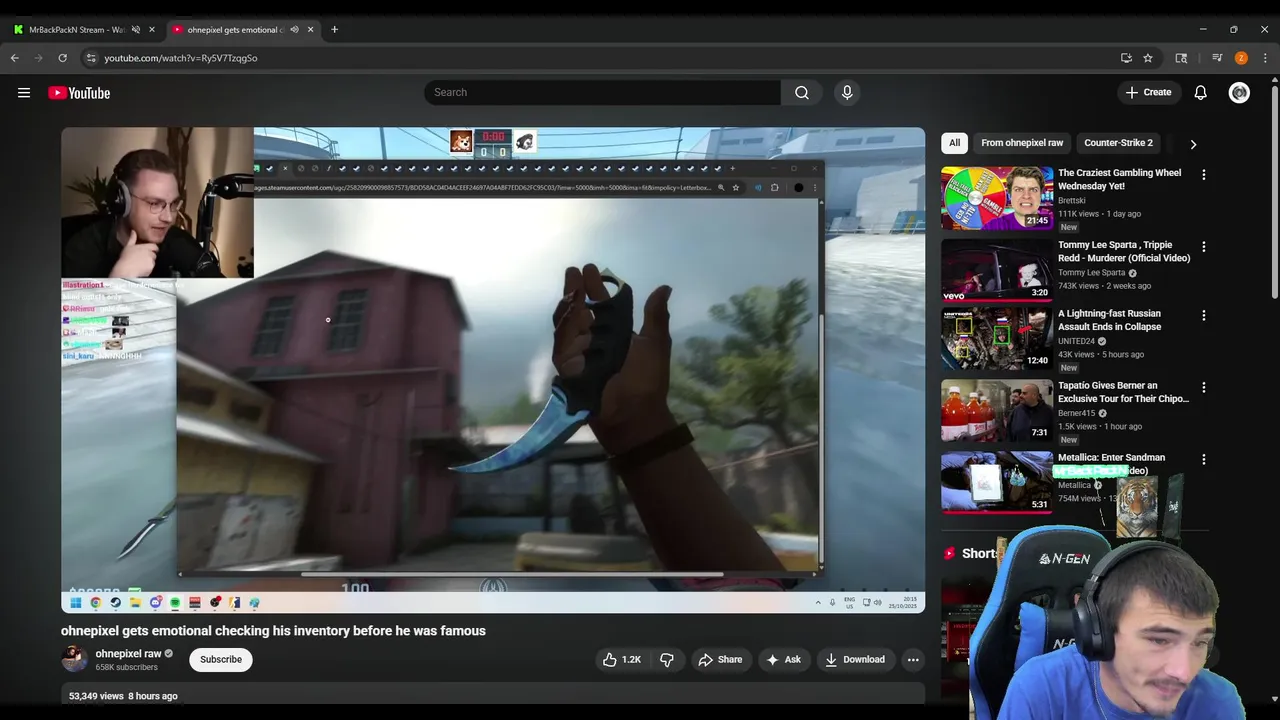
Task: Open UNITED24 channel name in recommendations
Action: [1075, 341]
